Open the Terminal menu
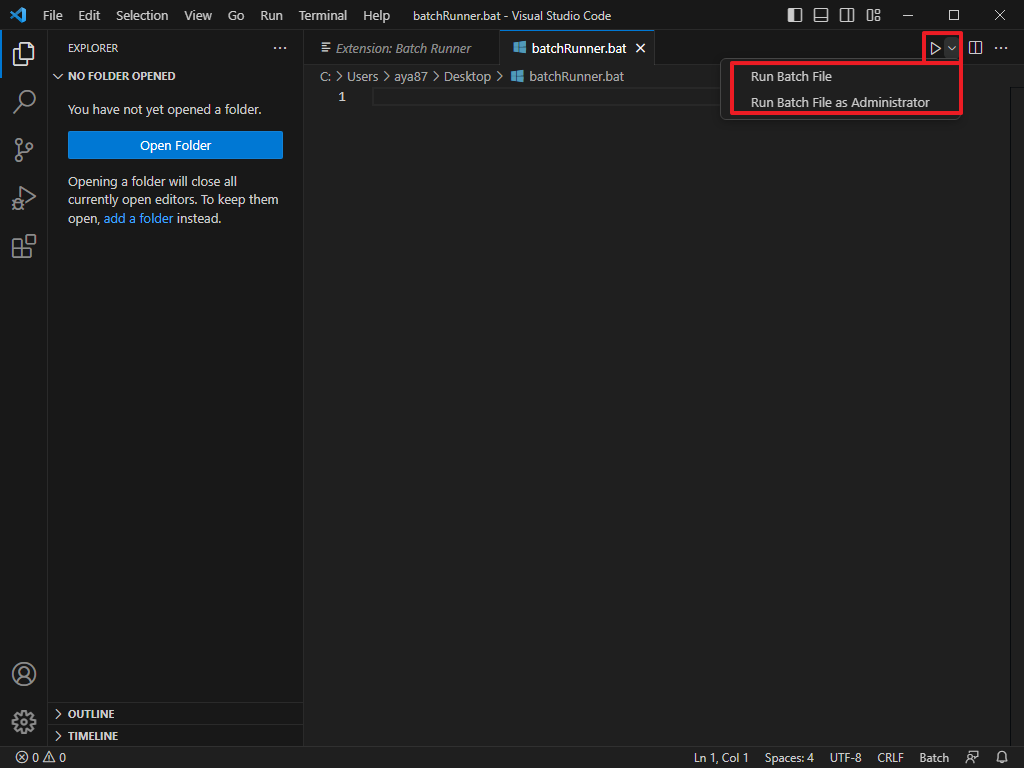The image size is (1024, 768). (x=323, y=15)
